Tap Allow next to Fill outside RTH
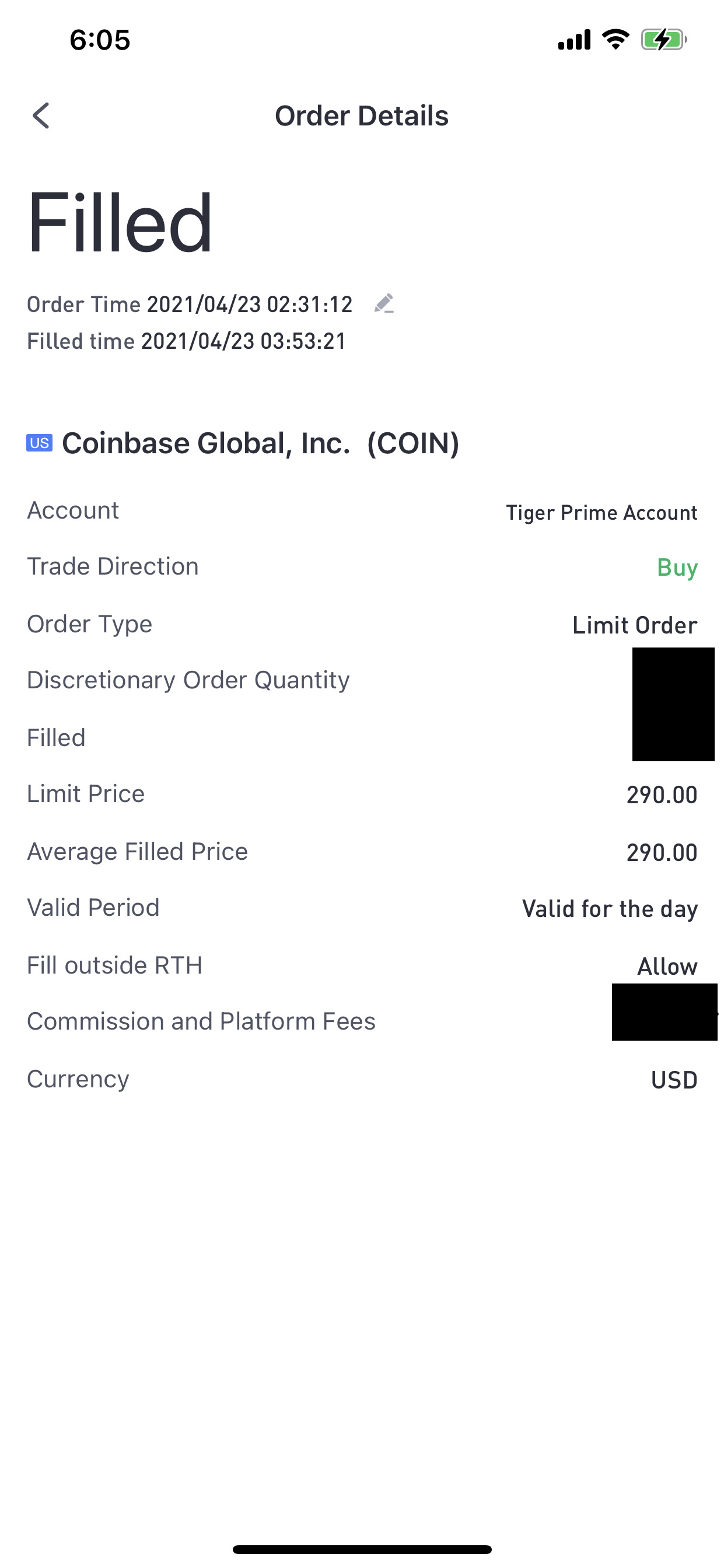Image resolution: width=724 pixels, height=1568 pixels. tap(667, 967)
